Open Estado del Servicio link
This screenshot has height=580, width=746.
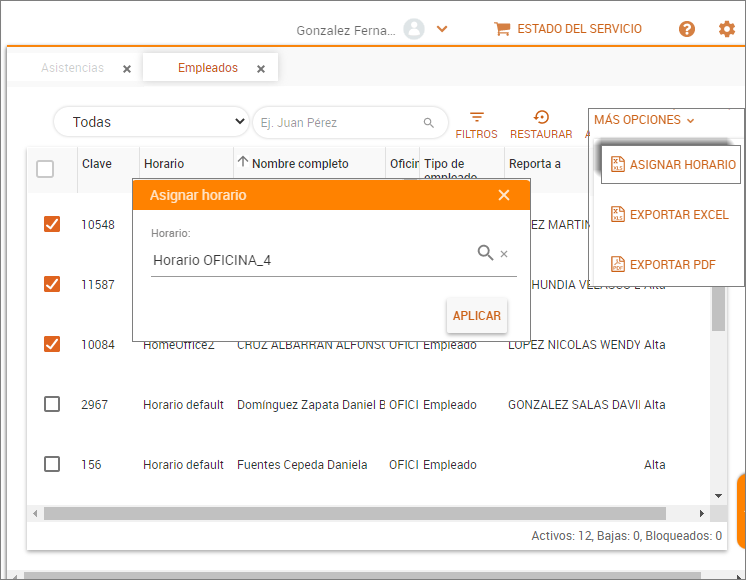point(568,29)
